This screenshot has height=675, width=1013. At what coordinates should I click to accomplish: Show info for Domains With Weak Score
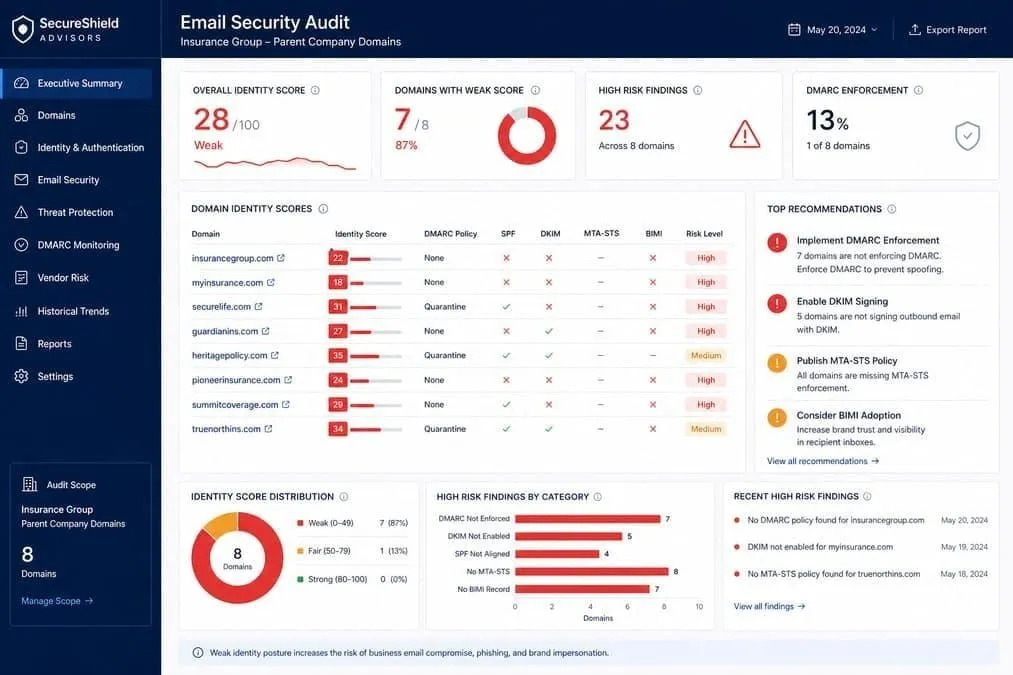point(535,90)
